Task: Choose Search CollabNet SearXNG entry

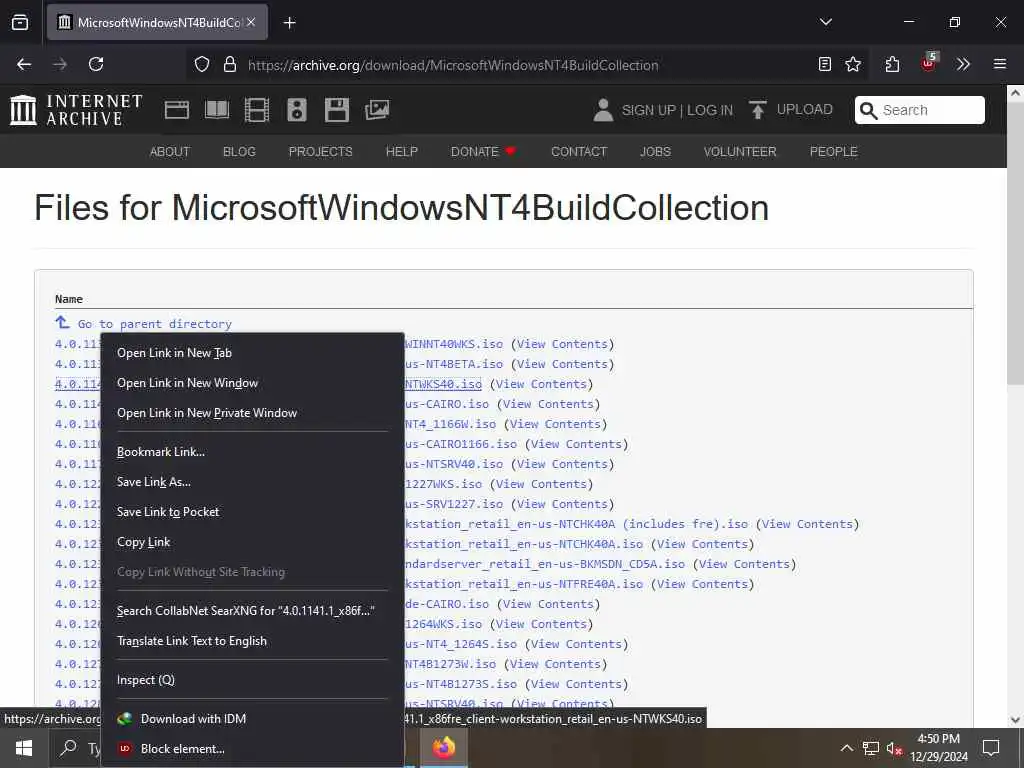Action: point(252,611)
